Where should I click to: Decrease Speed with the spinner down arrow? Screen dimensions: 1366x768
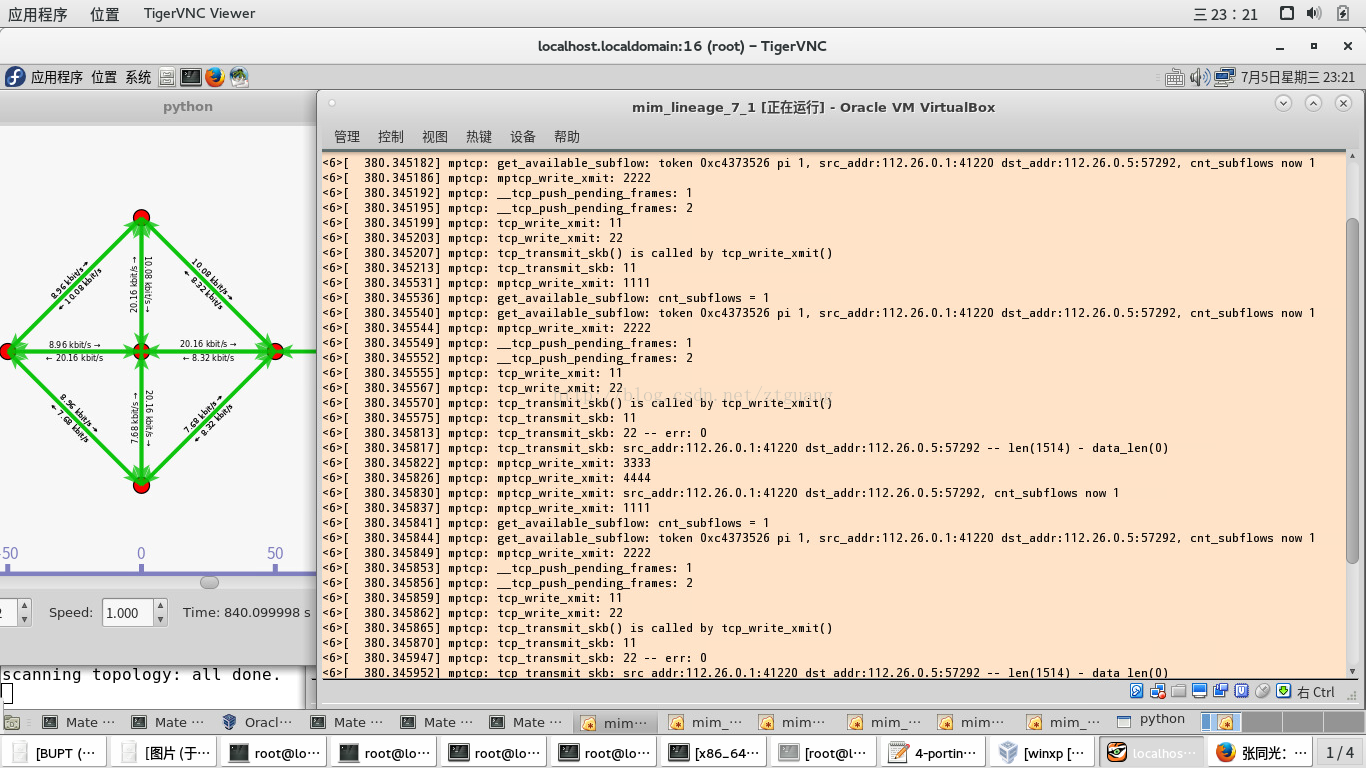[x=160, y=619]
